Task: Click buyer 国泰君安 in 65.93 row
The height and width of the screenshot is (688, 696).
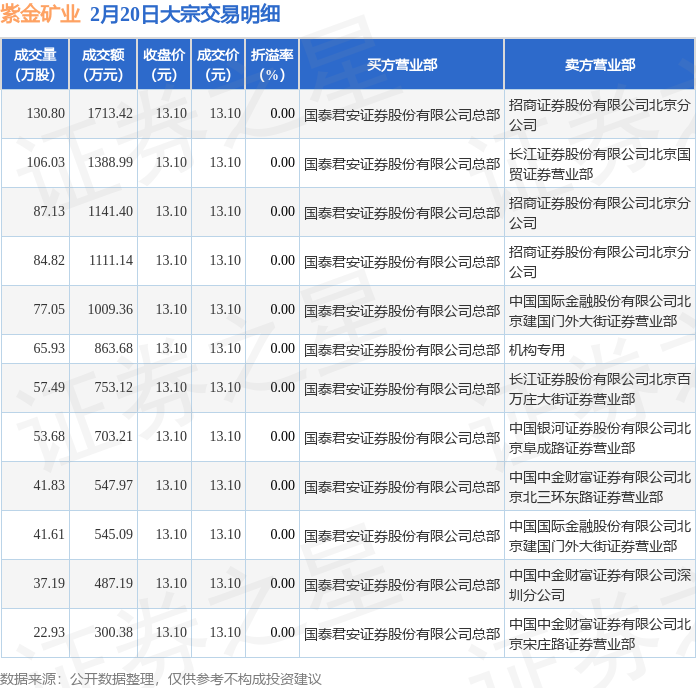Action: (x=402, y=350)
